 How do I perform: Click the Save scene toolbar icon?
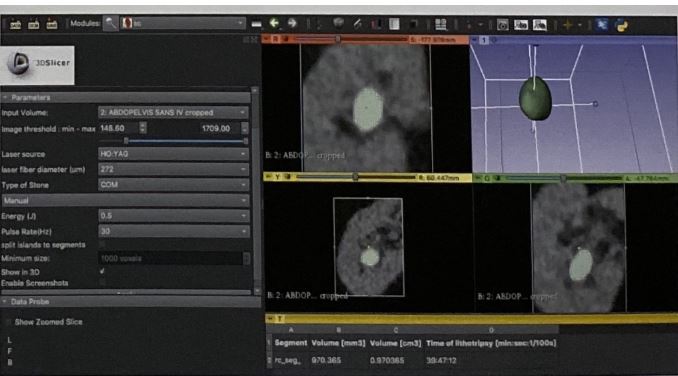(52, 25)
